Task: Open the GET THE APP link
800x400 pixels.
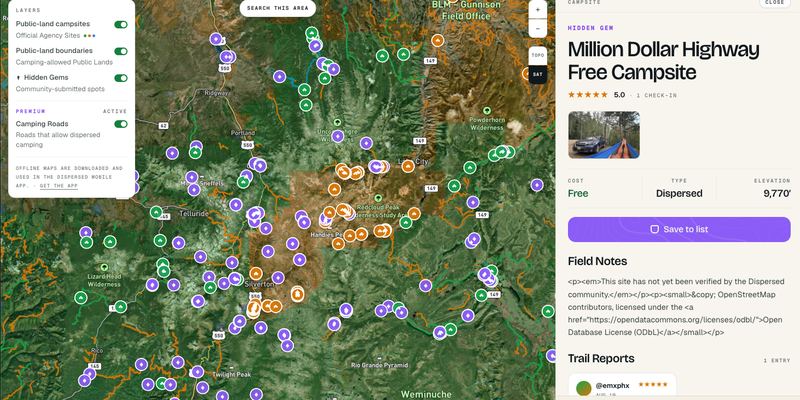Action: point(59,186)
